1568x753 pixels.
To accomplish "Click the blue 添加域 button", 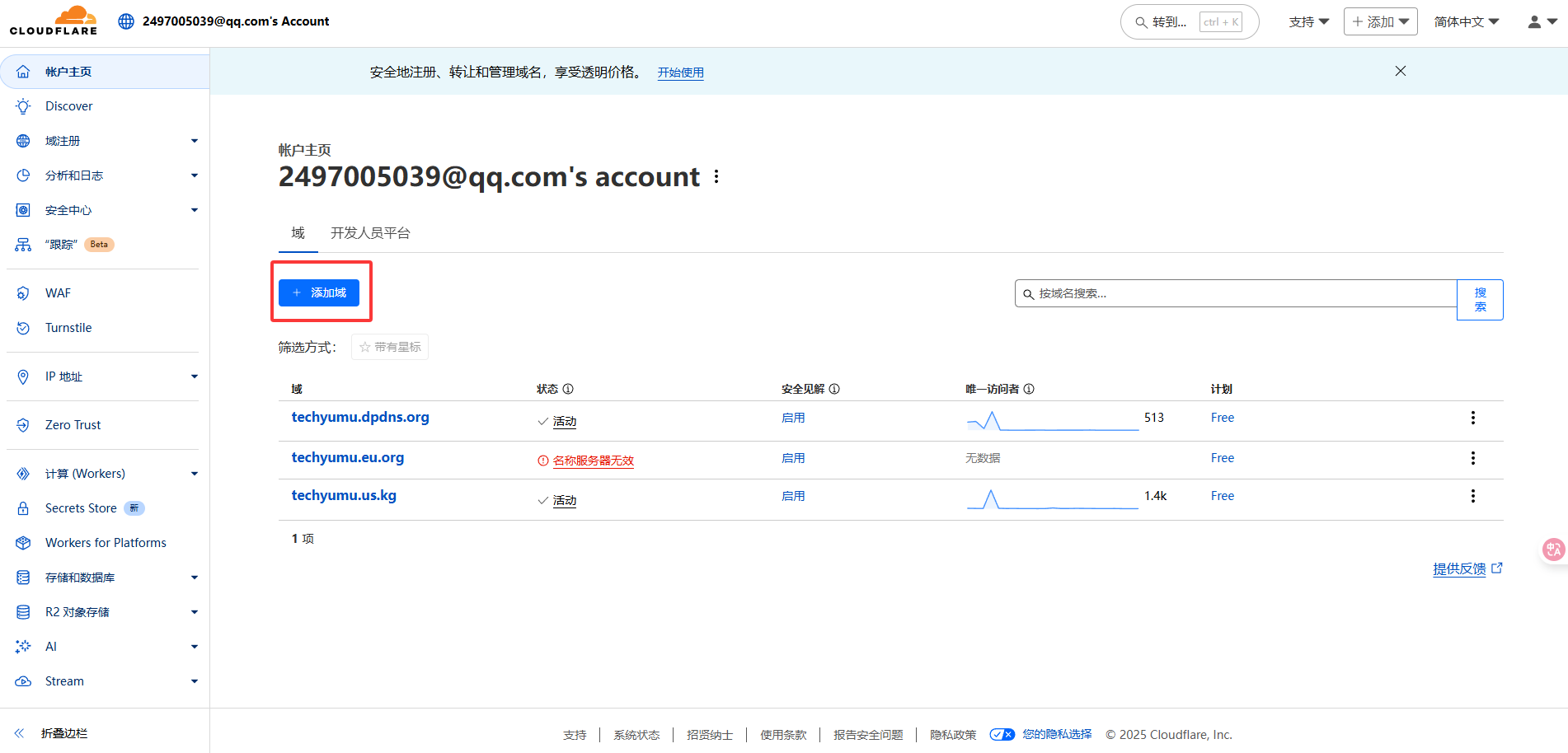I will (319, 292).
